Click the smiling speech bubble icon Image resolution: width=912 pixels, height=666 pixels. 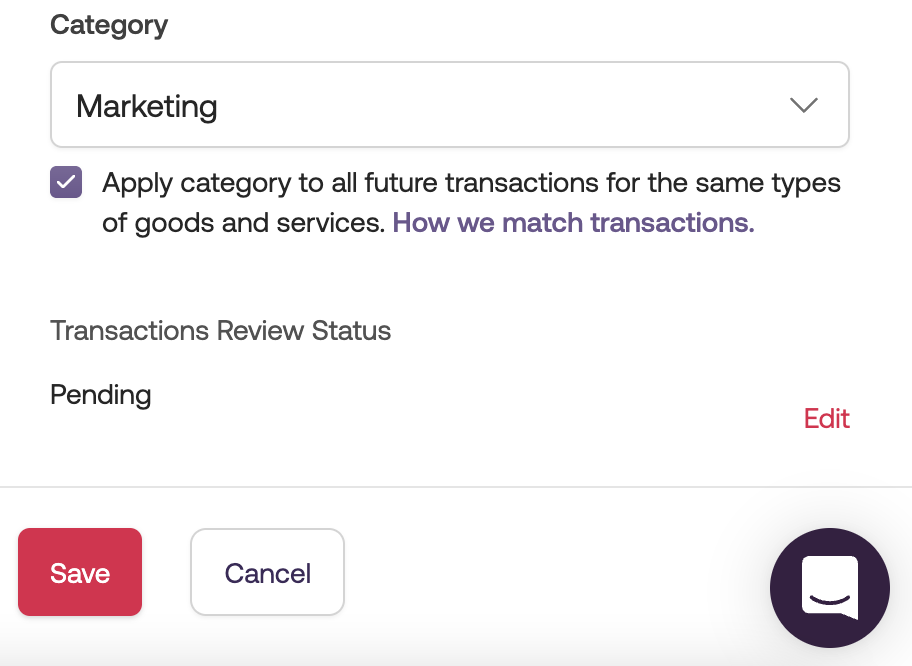pos(830,586)
